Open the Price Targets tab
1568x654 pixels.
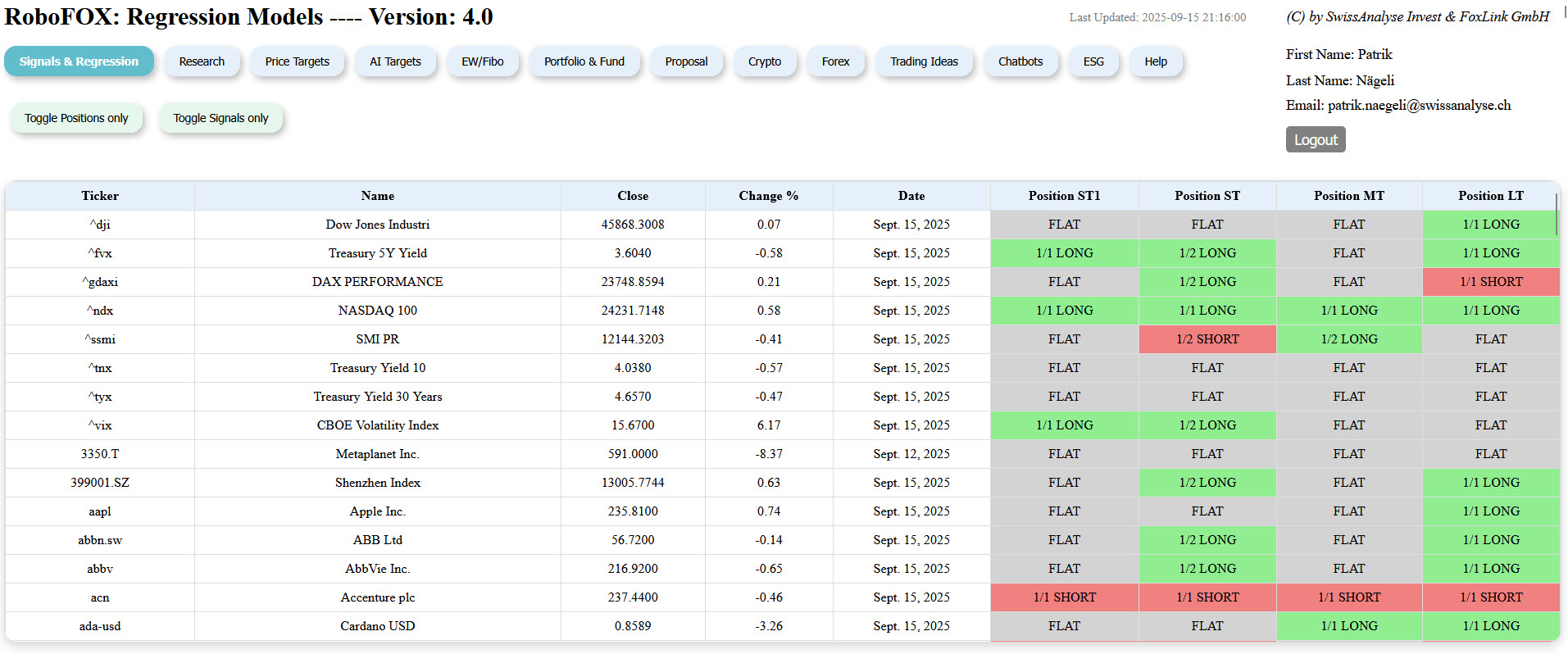click(x=297, y=61)
